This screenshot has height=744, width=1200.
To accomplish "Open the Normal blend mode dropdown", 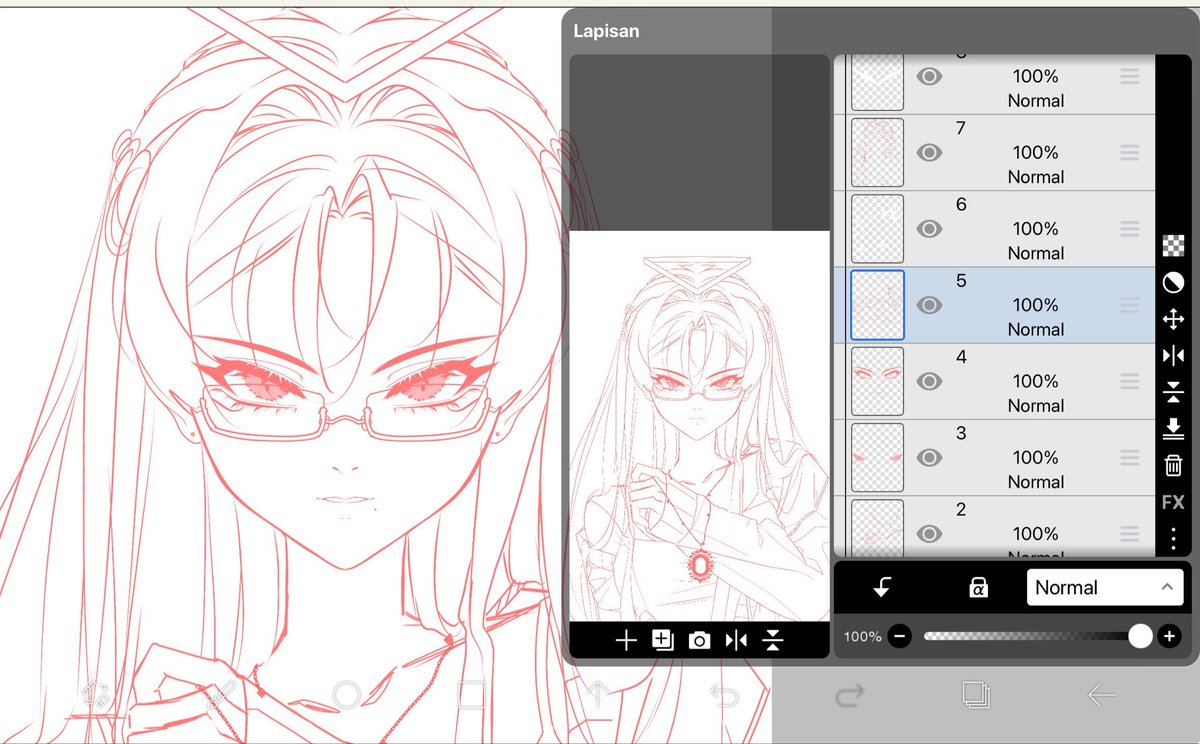I will (x=1105, y=588).
